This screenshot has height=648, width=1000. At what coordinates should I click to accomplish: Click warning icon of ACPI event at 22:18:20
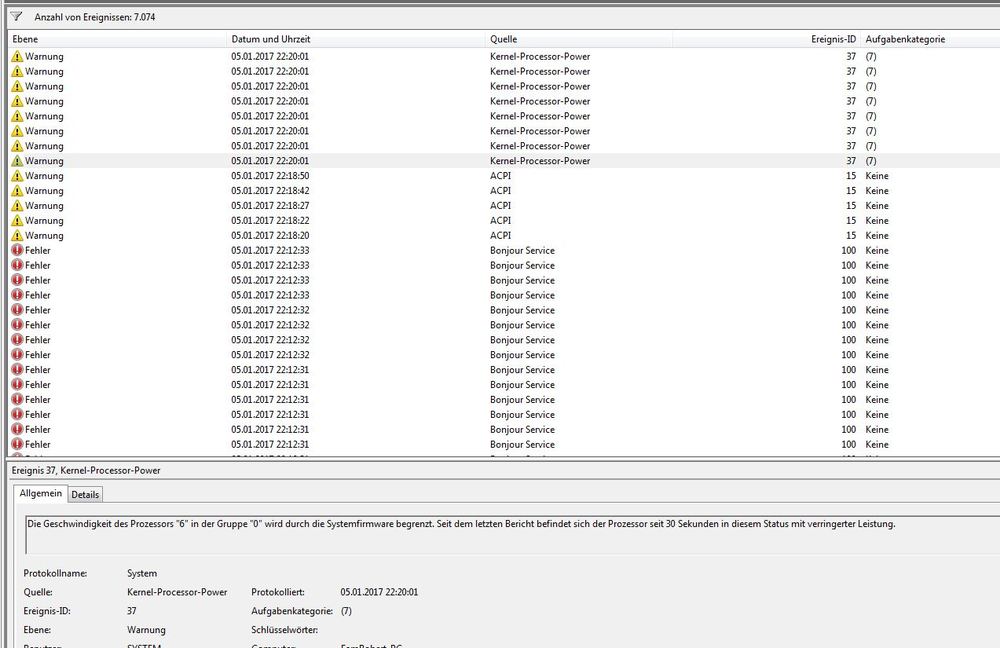coord(16,236)
